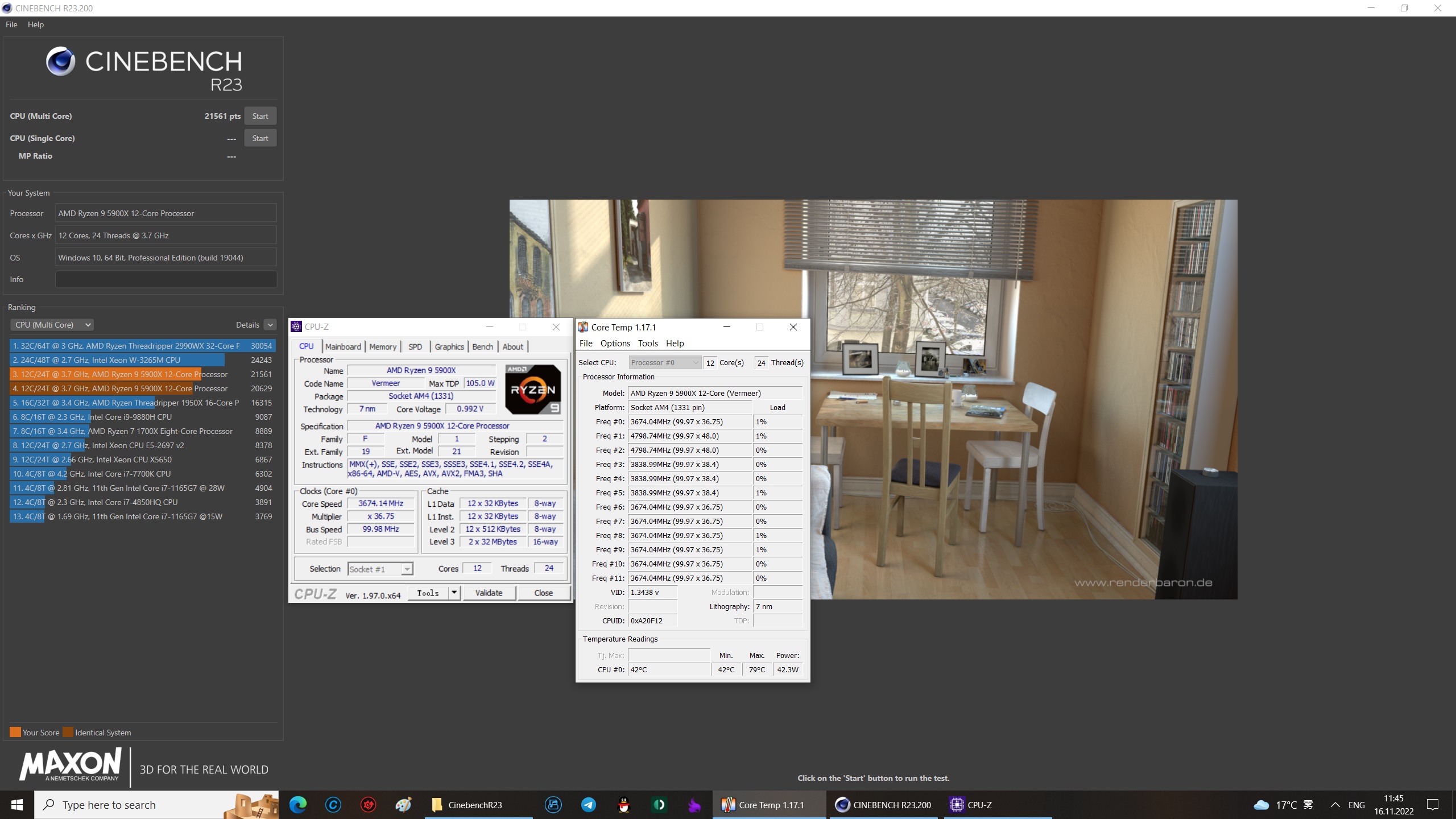Open the CPU-Z Tools dropdown arrow
1456x819 pixels.
(454, 593)
